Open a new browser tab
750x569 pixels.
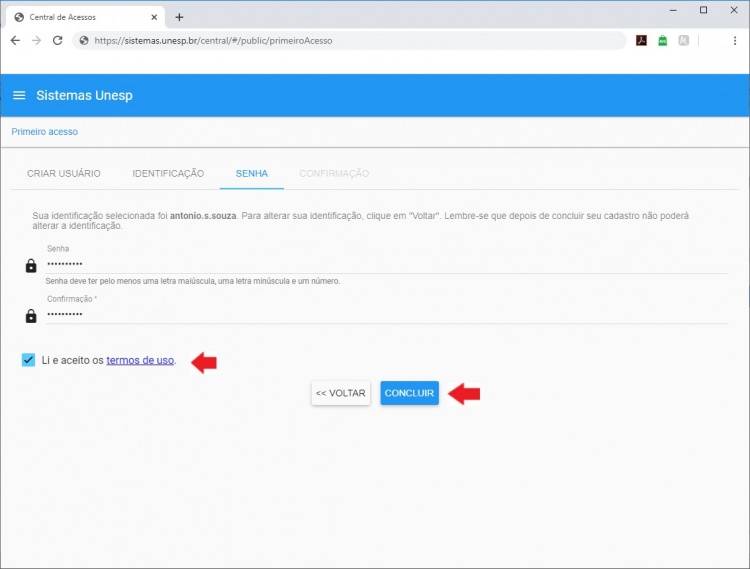(179, 17)
